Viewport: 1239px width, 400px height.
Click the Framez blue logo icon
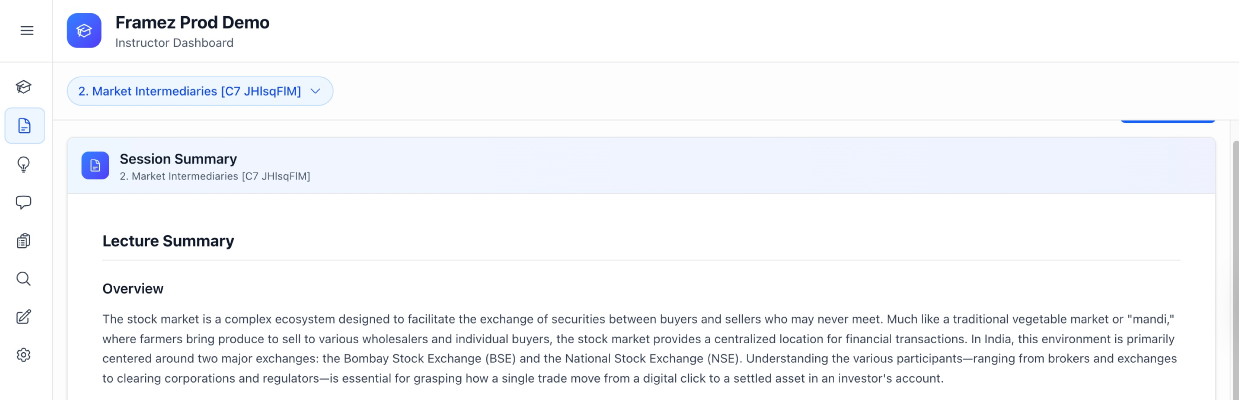[84, 31]
